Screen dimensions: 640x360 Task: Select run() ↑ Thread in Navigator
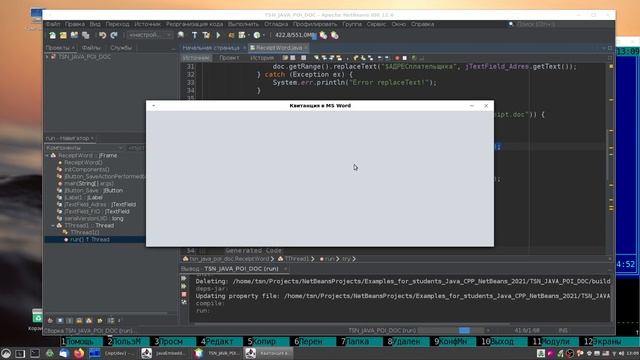[x=89, y=240]
